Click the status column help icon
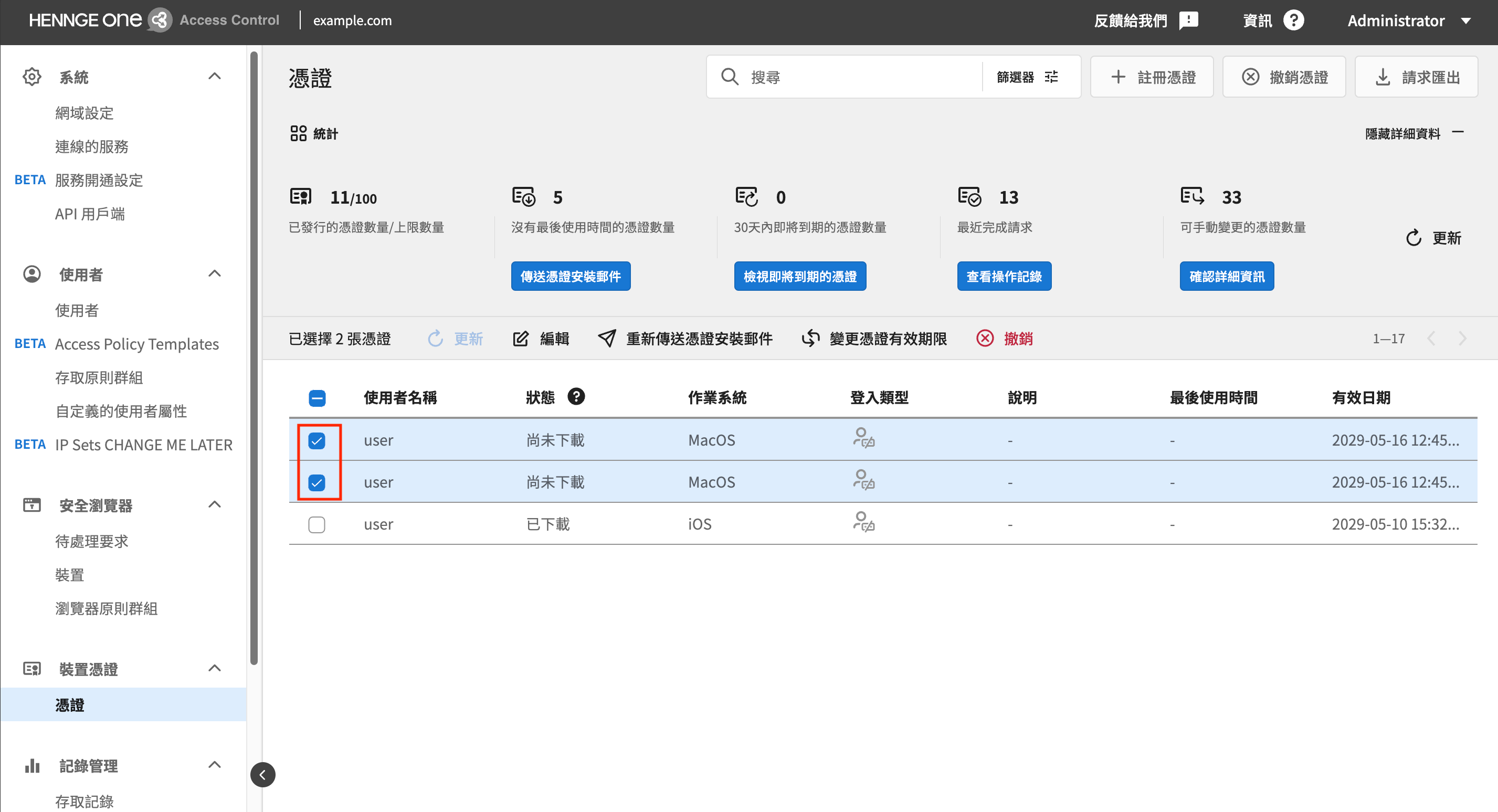The width and height of the screenshot is (1498, 812). (x=576, y=397)
